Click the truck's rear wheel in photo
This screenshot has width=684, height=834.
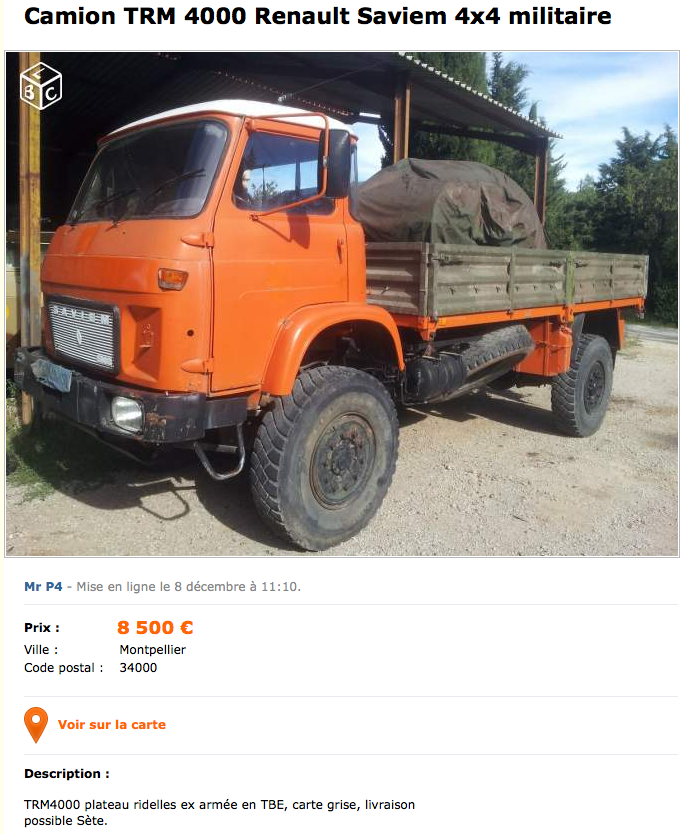pos(582,385)
